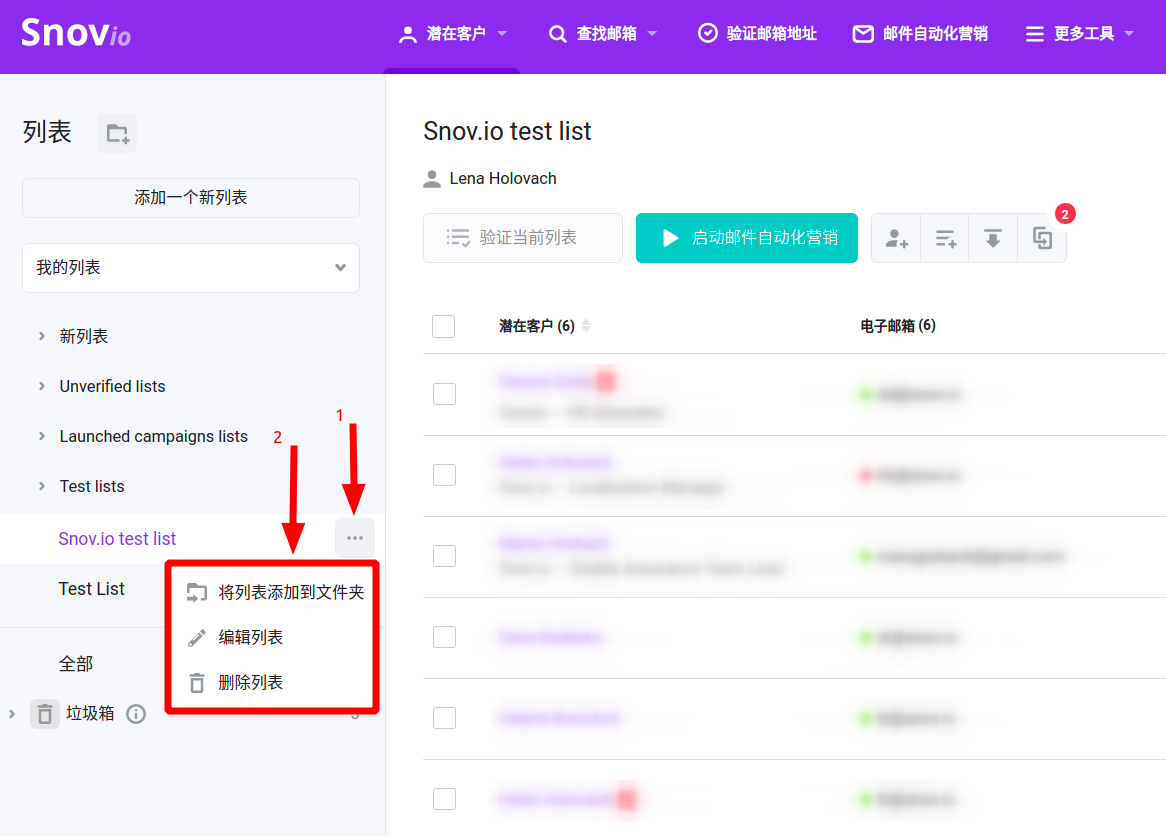Check the third prospect row checkbox
1166x836 pixels.
pos(444,556)
